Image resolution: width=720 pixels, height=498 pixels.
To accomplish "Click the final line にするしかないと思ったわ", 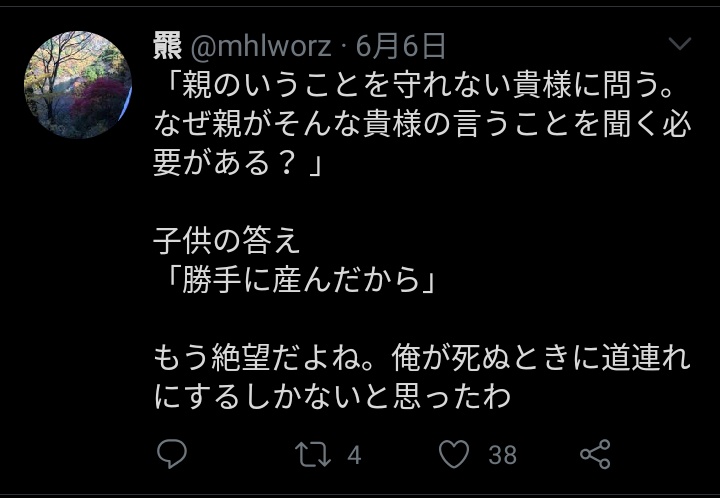I will (332, 396).
